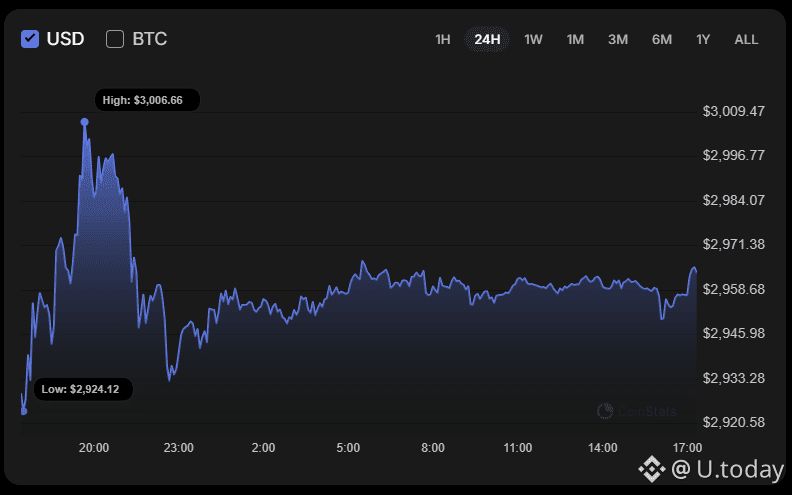Click the BTC currency label
Image resolution: width=792 pixels, height=495 pixels.
click(x=150, y=39)
